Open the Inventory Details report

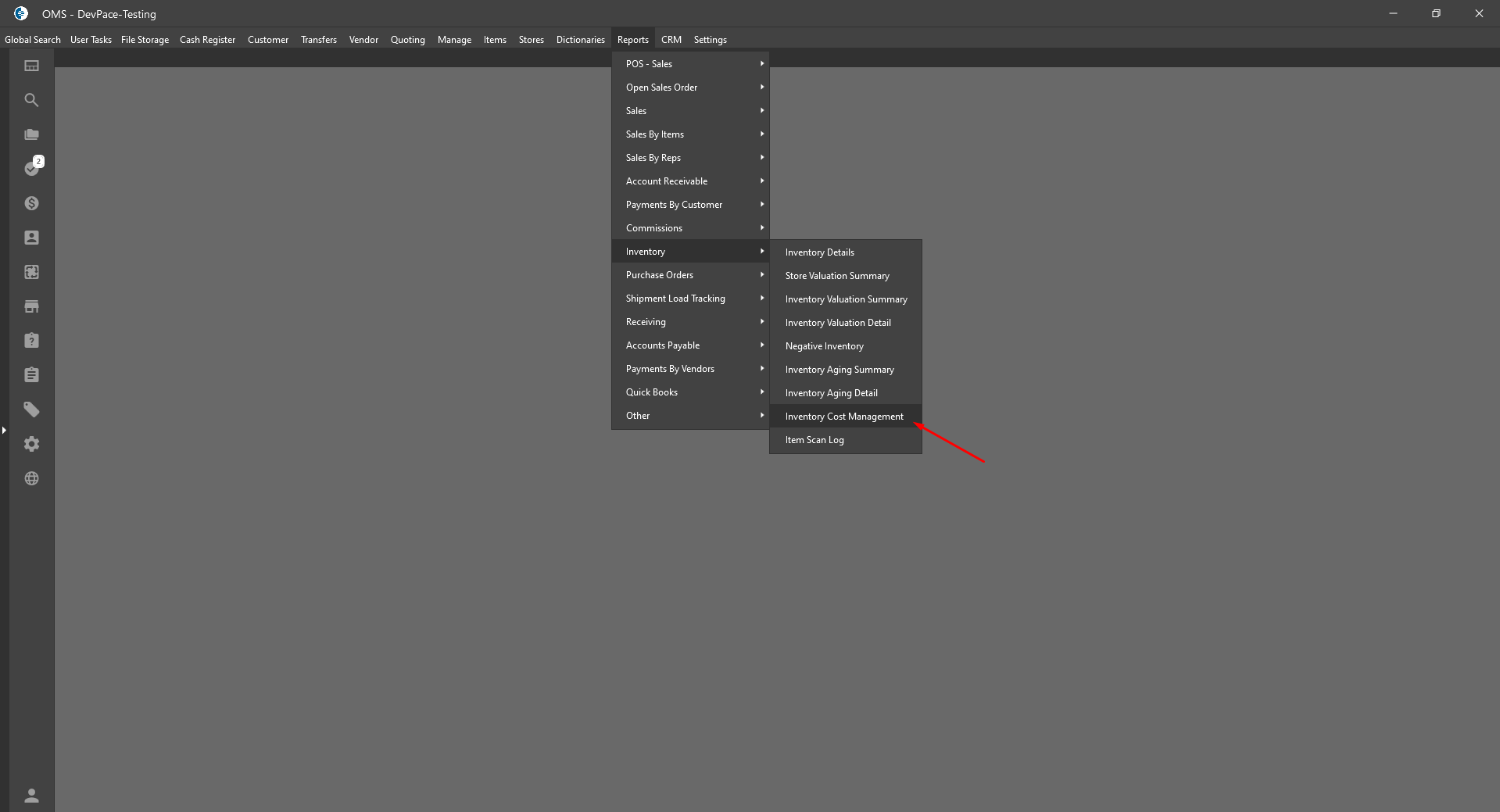click(x=846, y=252)
